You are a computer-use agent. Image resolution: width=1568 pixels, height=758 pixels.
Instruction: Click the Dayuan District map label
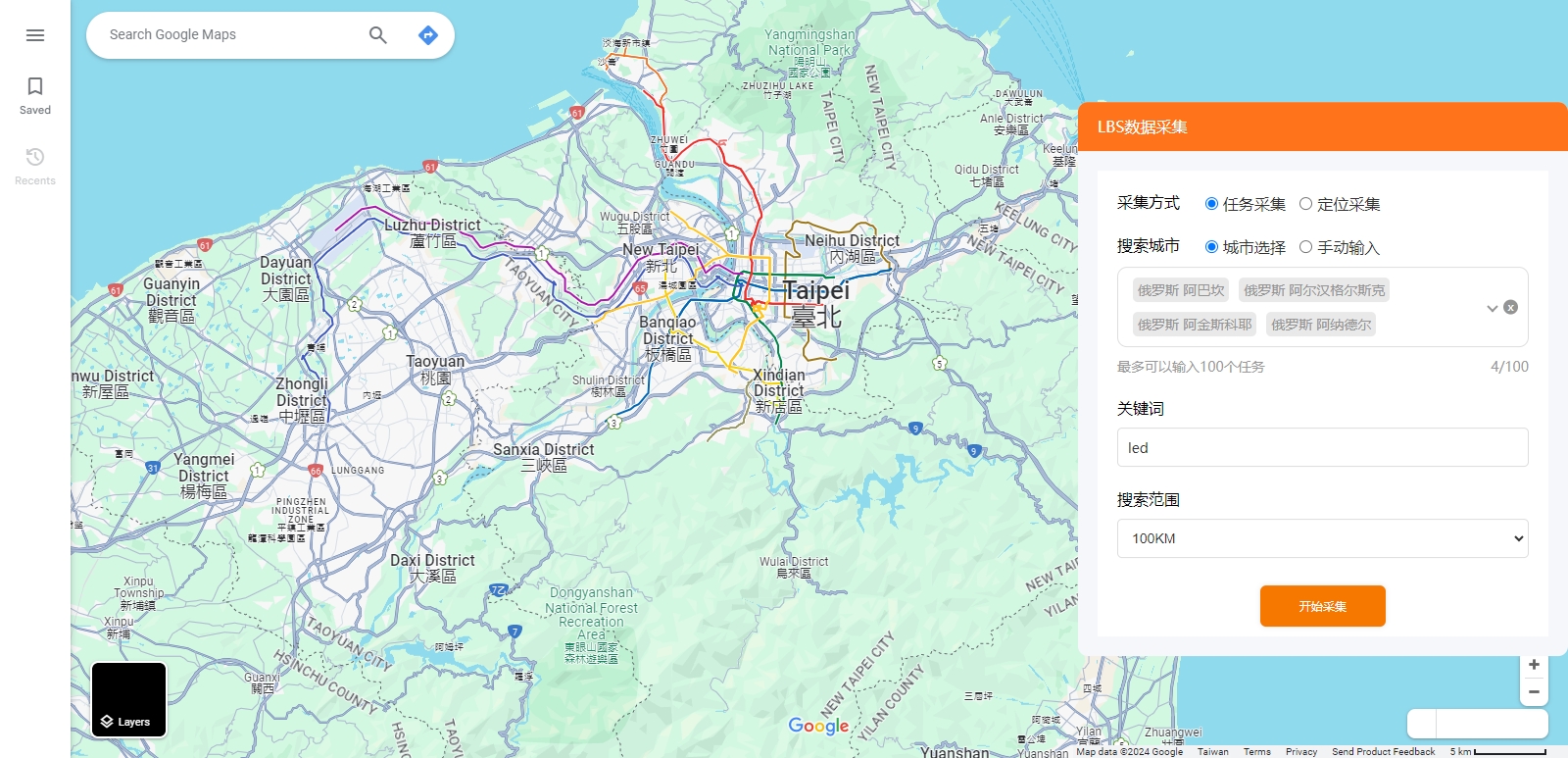point(286,278)
